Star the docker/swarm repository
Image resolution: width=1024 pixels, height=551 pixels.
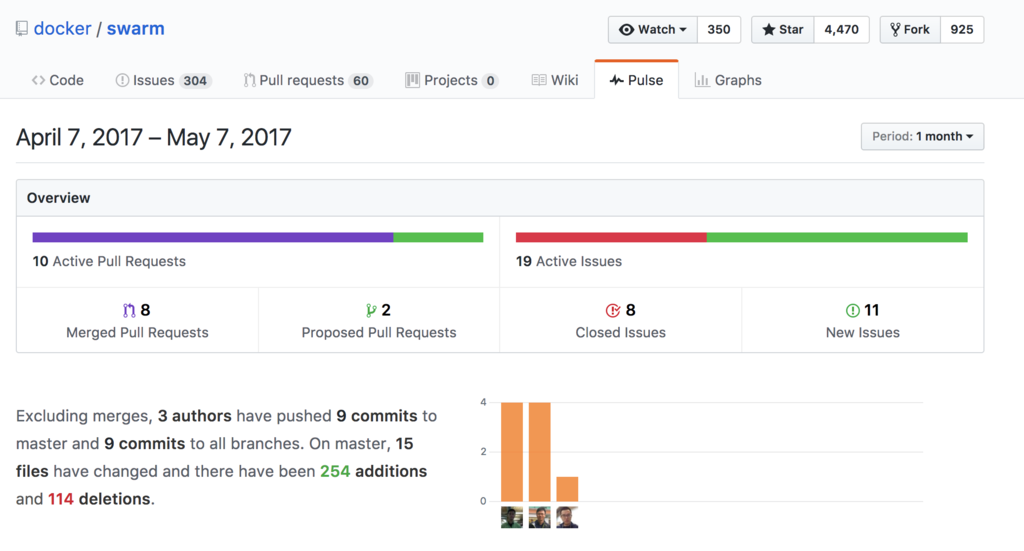(782, 29)
